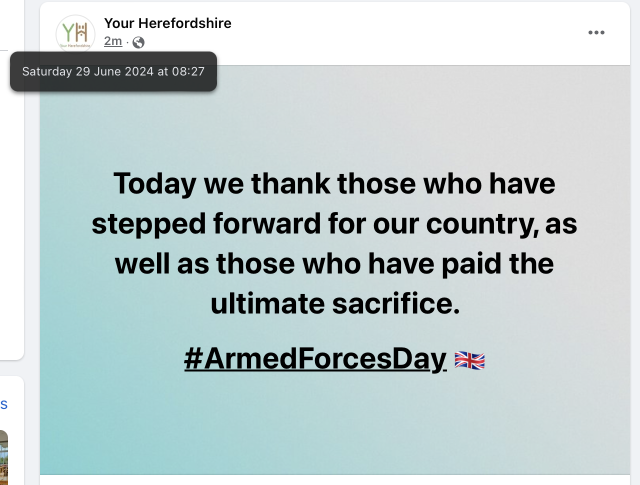Click the blue link in the left sidebar
This screenshot has width=640, height=485.
(3, 404)
